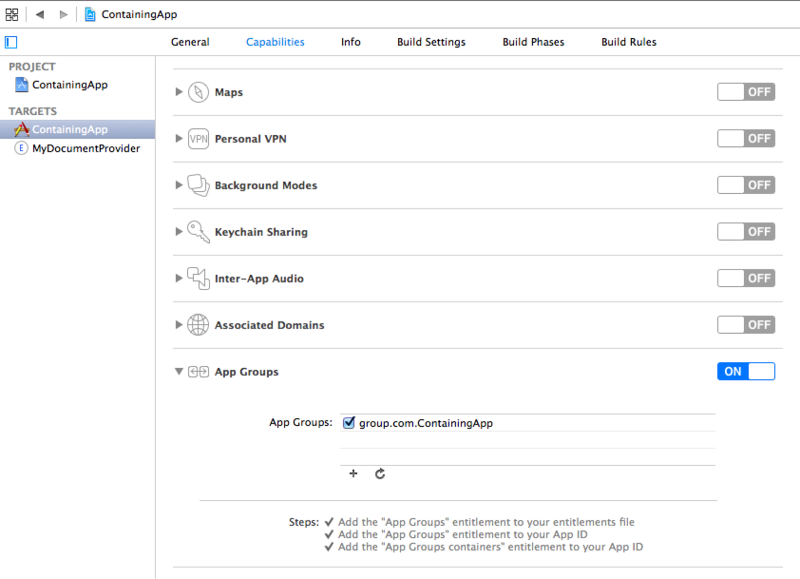The image size is (800, 579).
Task: Open the Build Settings tab
Action: click(431, 42)
